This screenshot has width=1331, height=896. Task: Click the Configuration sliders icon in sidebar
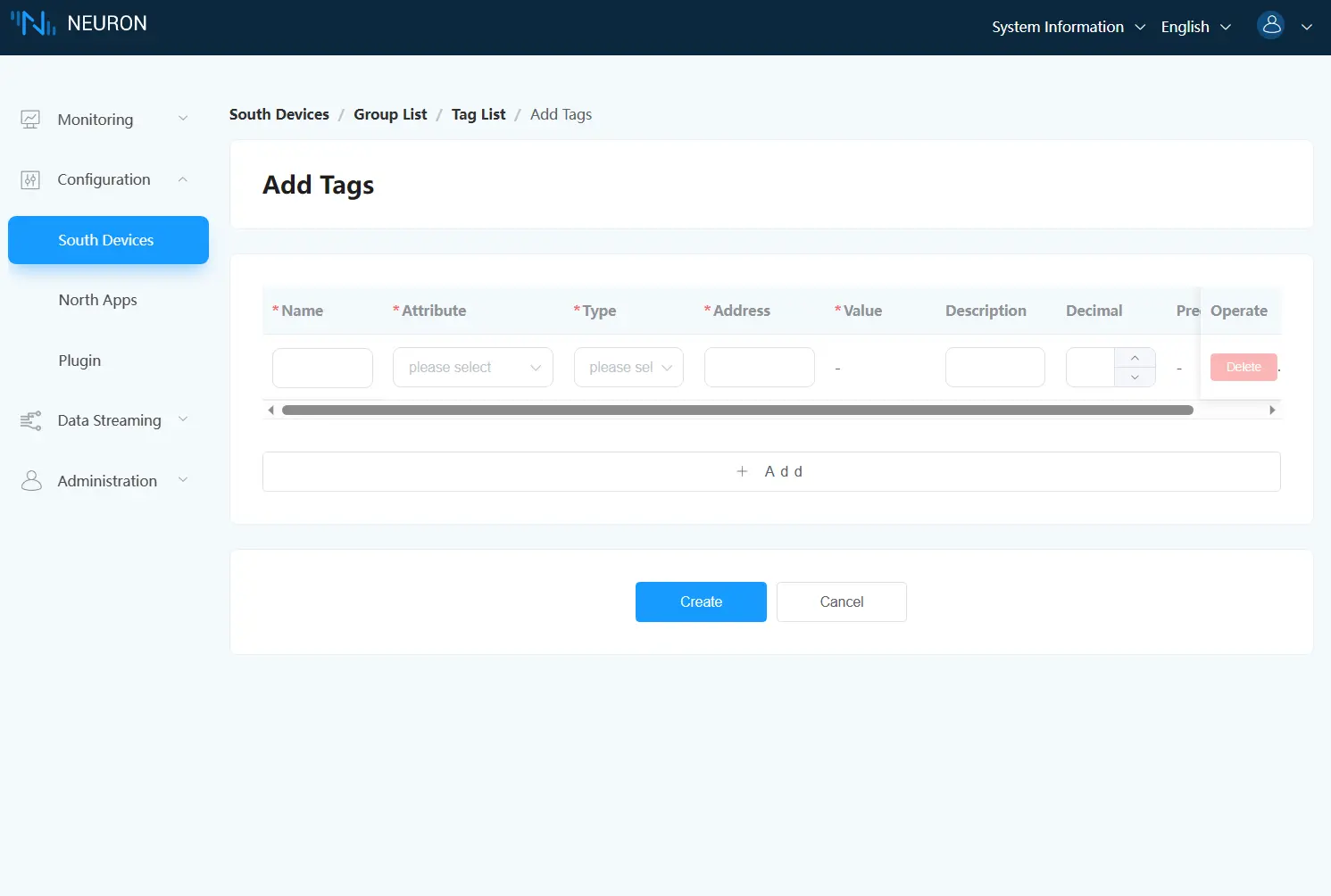tap(30, 180)
